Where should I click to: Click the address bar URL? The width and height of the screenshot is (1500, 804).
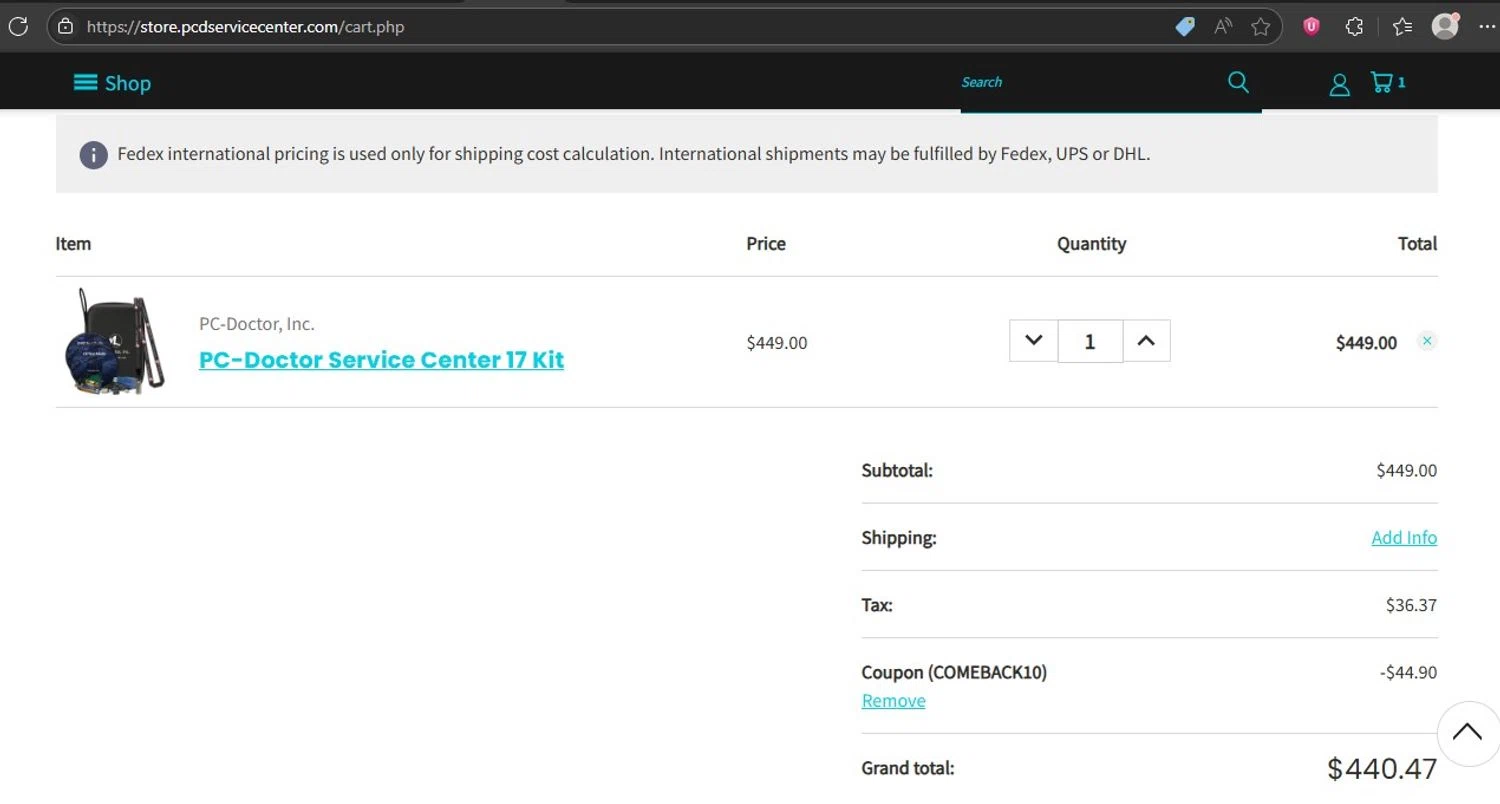pyautogui.click(x=245, y=27)
